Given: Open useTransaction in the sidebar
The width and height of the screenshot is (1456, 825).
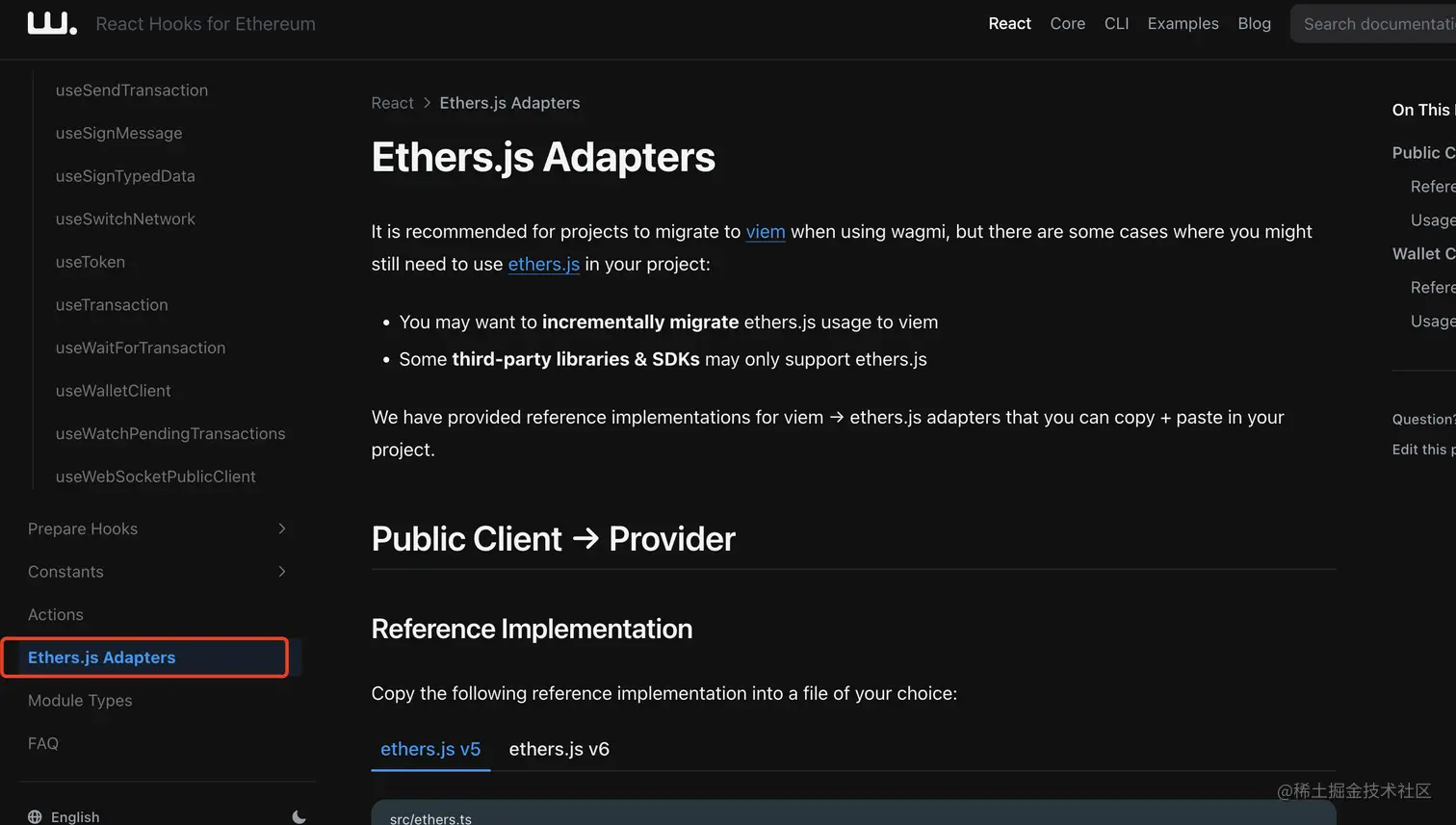Looking at the screenshot, I should pos(112,304).
